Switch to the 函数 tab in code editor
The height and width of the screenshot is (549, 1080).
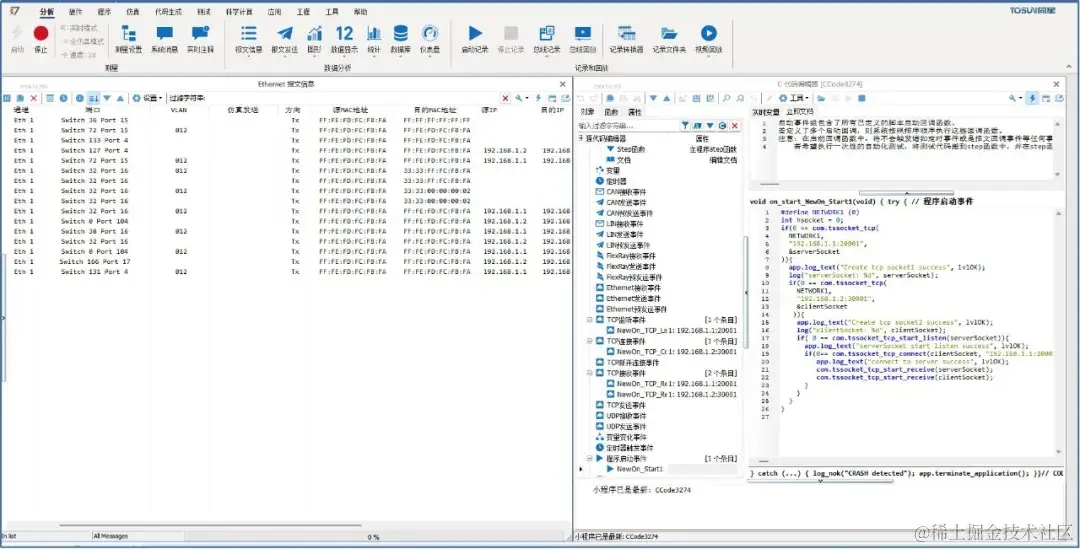click(x=611, y=112)
